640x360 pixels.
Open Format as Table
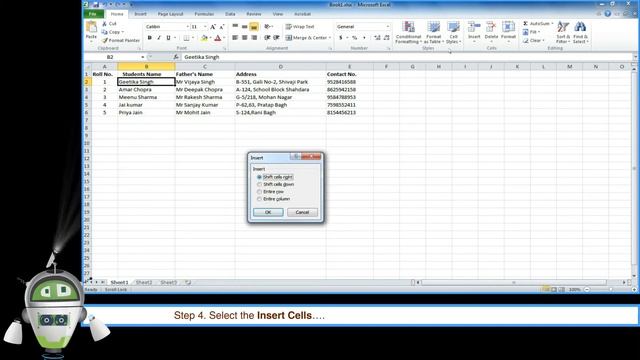433,32
